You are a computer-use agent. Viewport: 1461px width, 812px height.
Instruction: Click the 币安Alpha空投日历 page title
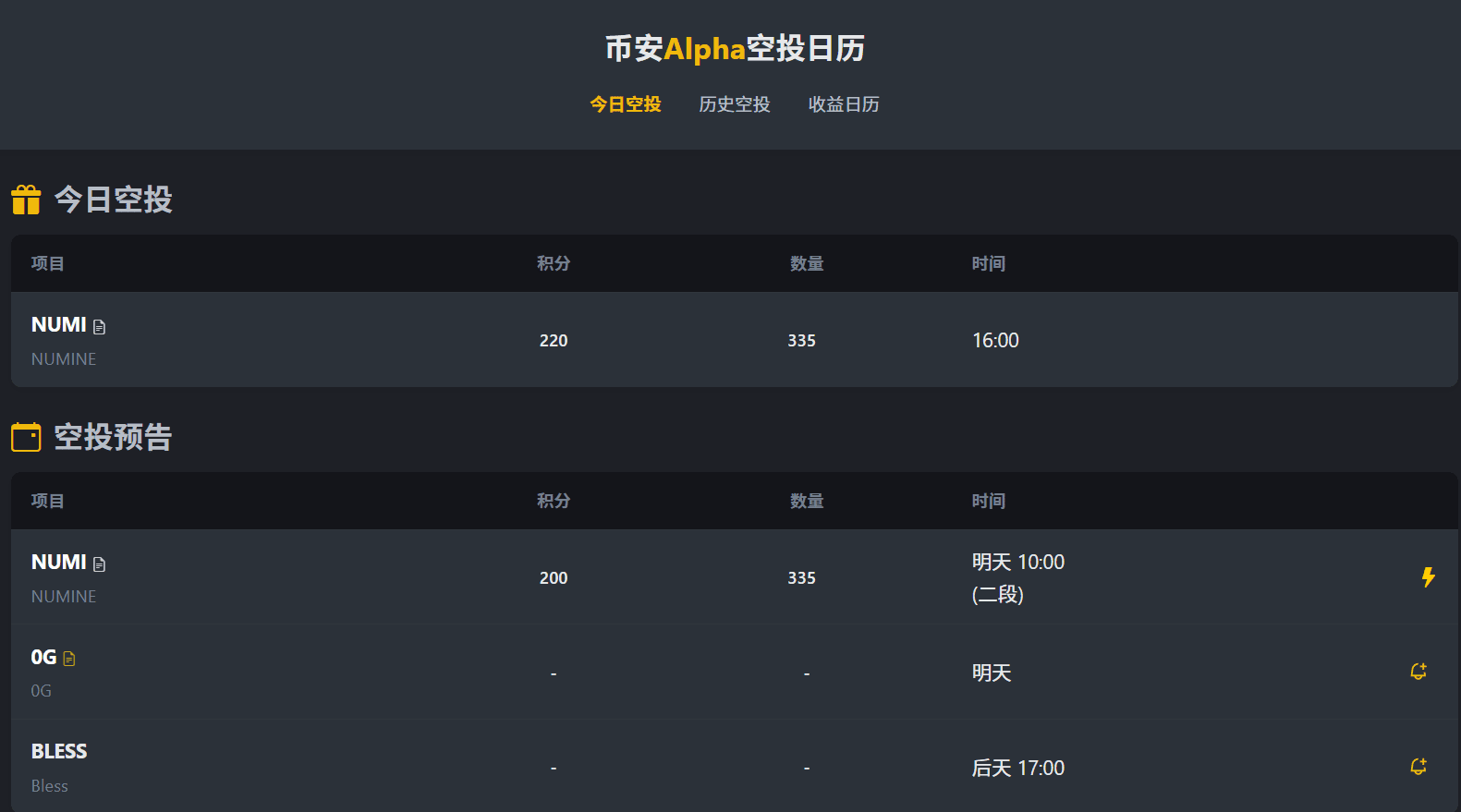(x=735, y=48)
